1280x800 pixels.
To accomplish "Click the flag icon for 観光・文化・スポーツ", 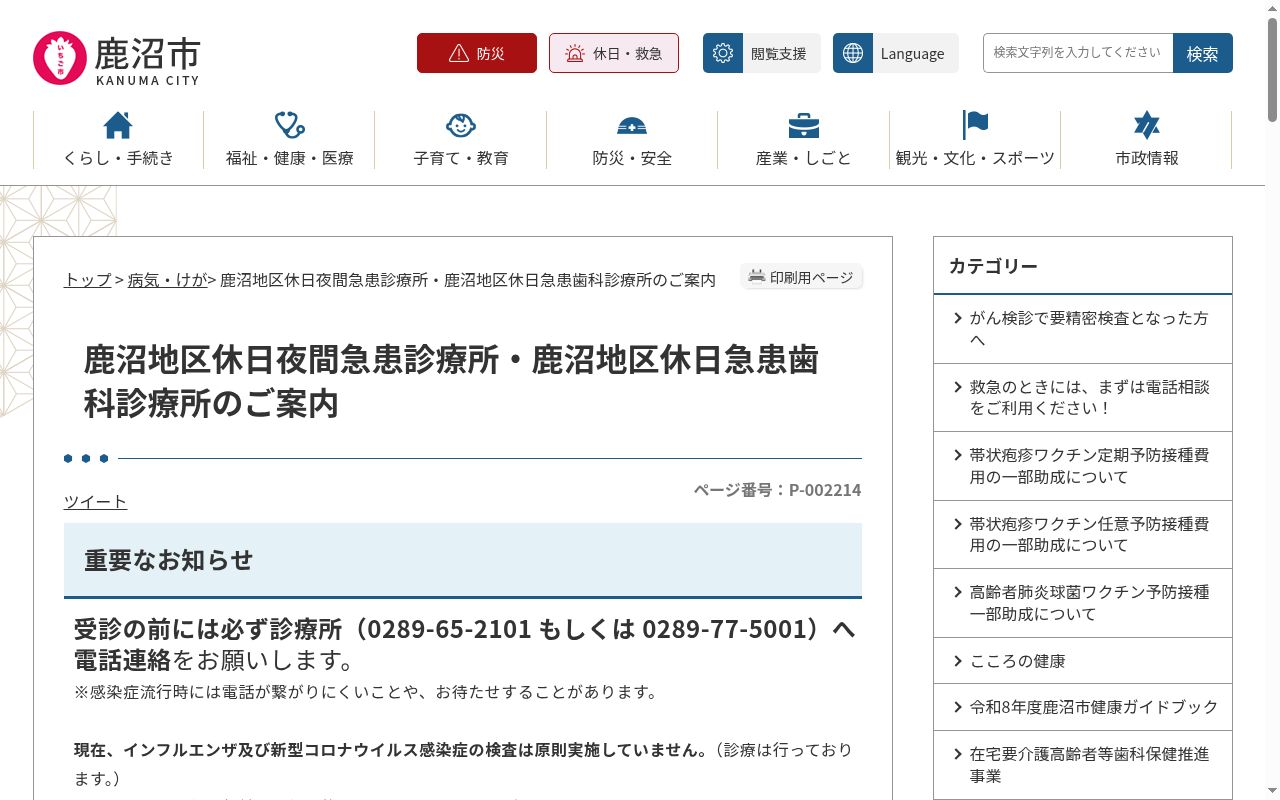I will (x=975, y=125).
